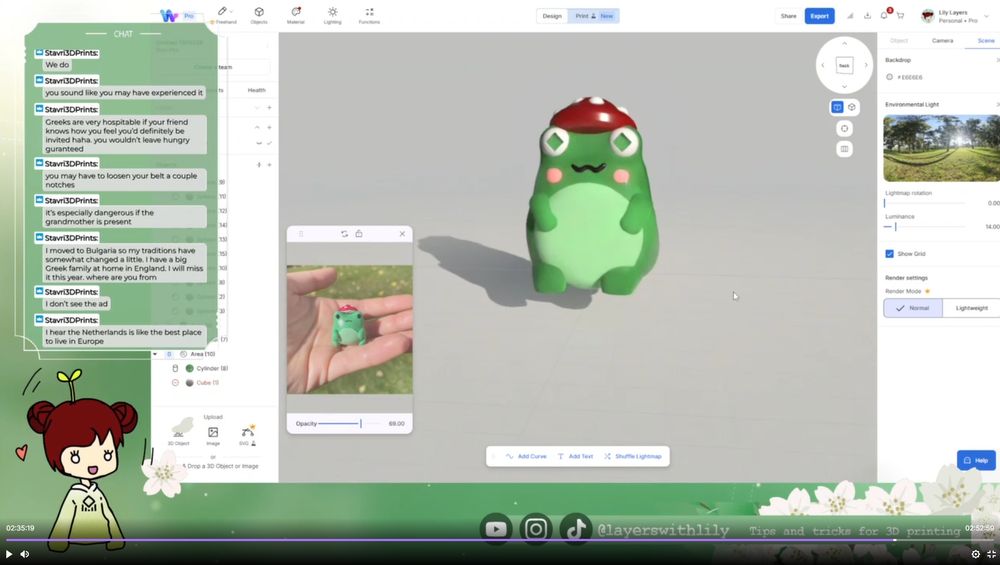Image resolution: width=1000 pixels, height=565 pixels.
Task: Switch to the Camera tab
Action: click(943, 41)
